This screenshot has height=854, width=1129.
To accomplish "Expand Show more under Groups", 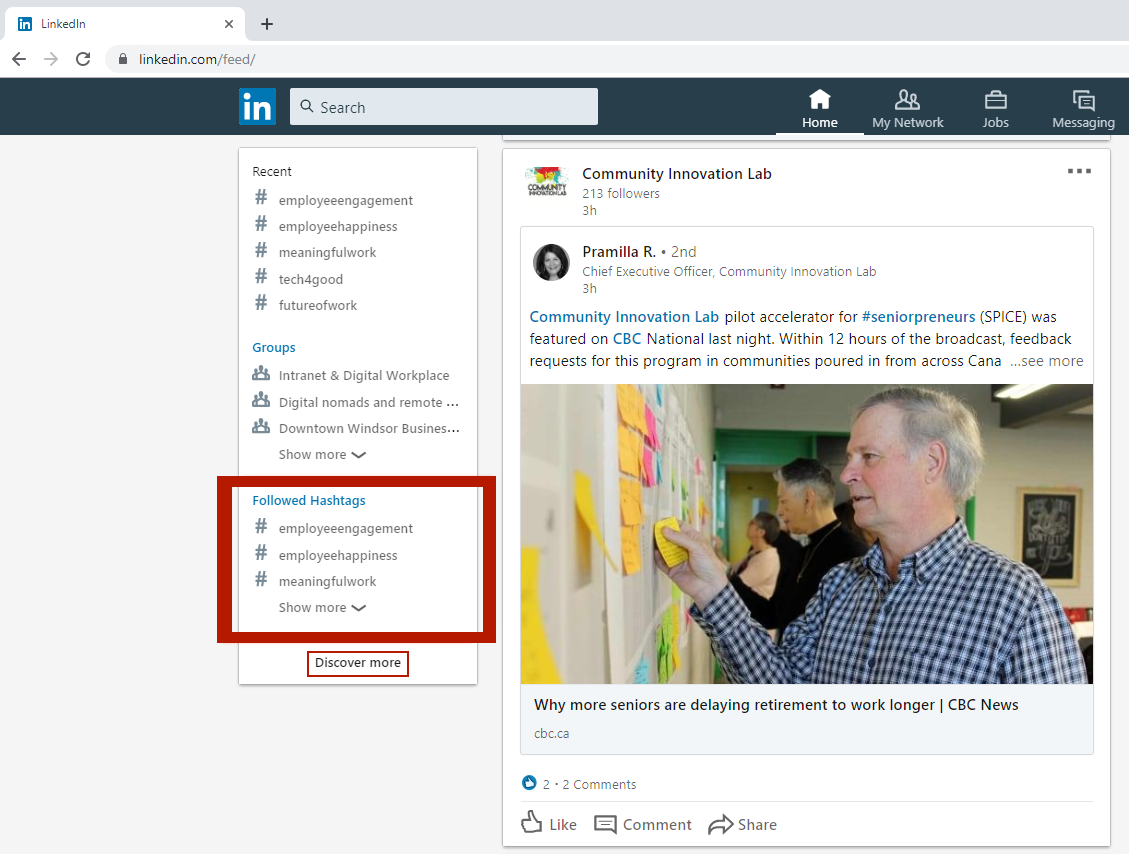I will (321, 454).
